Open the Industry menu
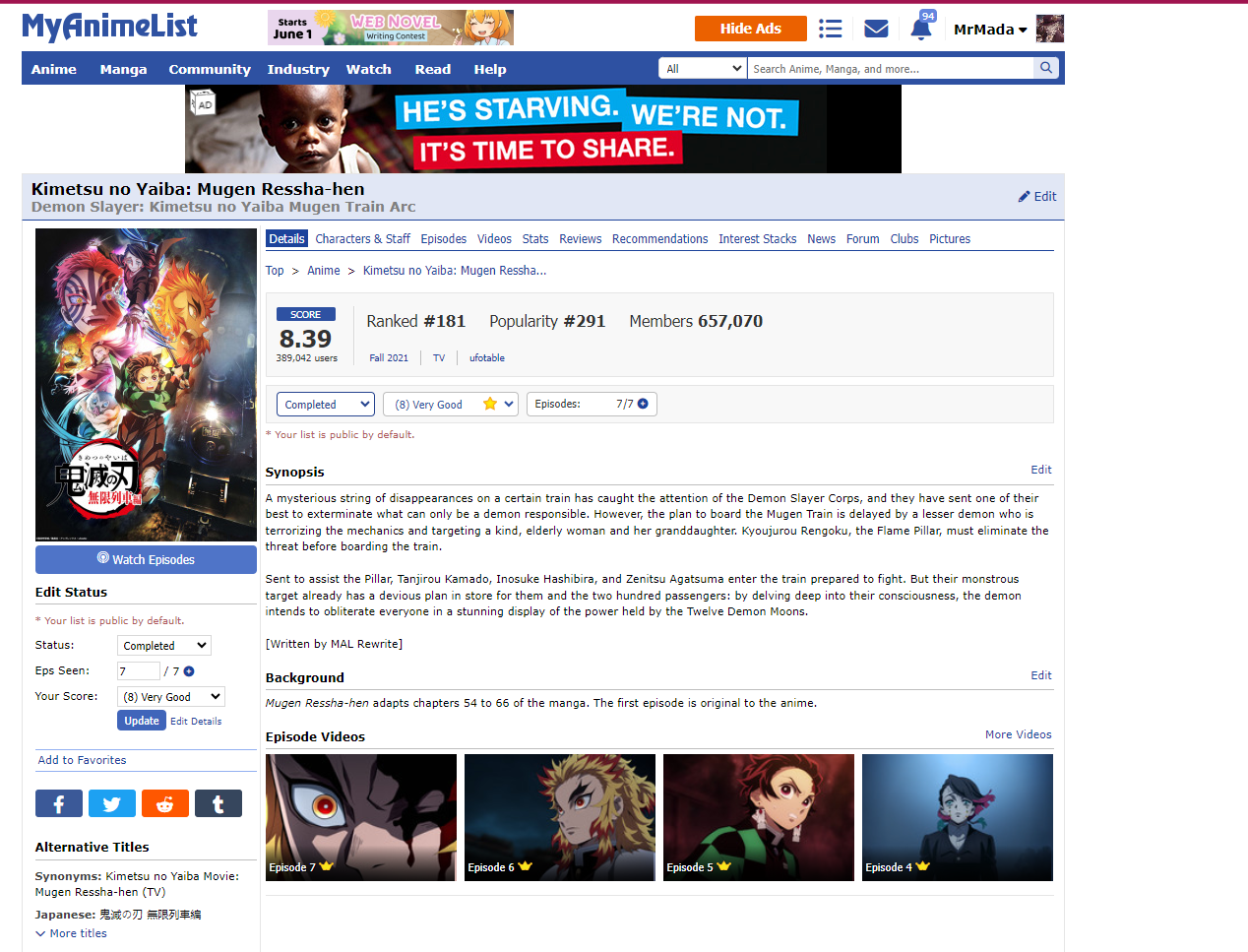Image resolution: width=1248 pixels, height=952 pixels. (x=298, y=69)
